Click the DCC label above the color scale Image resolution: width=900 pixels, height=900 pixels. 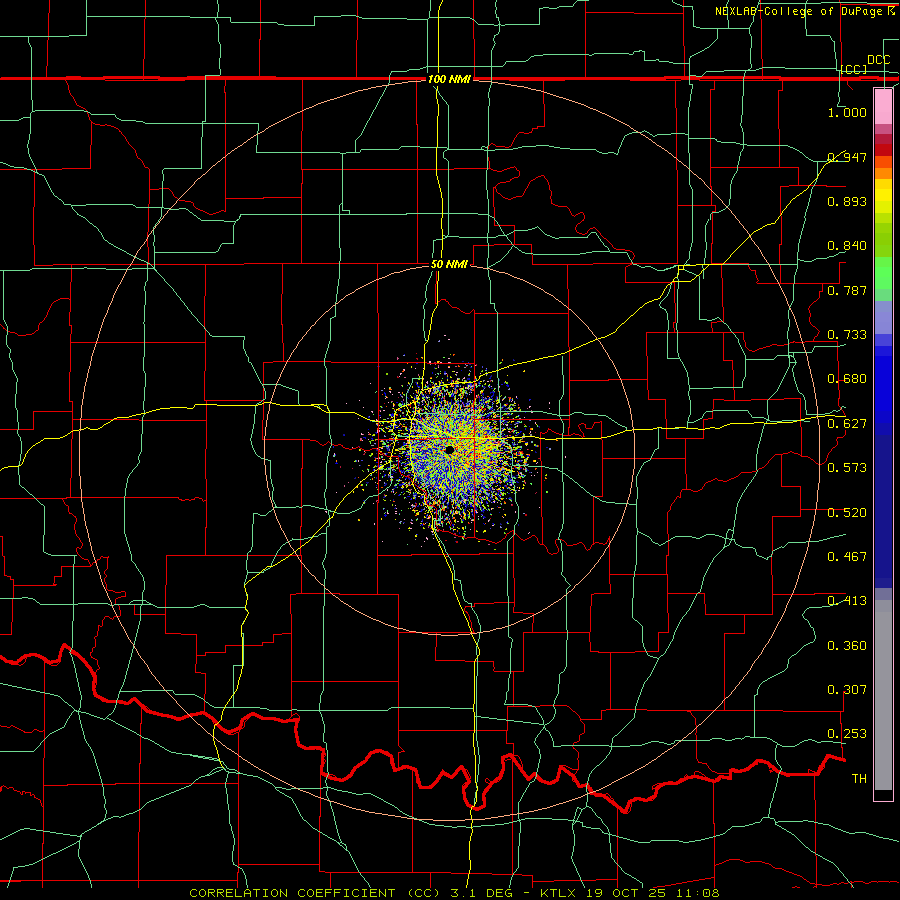[x=878, y=60]
